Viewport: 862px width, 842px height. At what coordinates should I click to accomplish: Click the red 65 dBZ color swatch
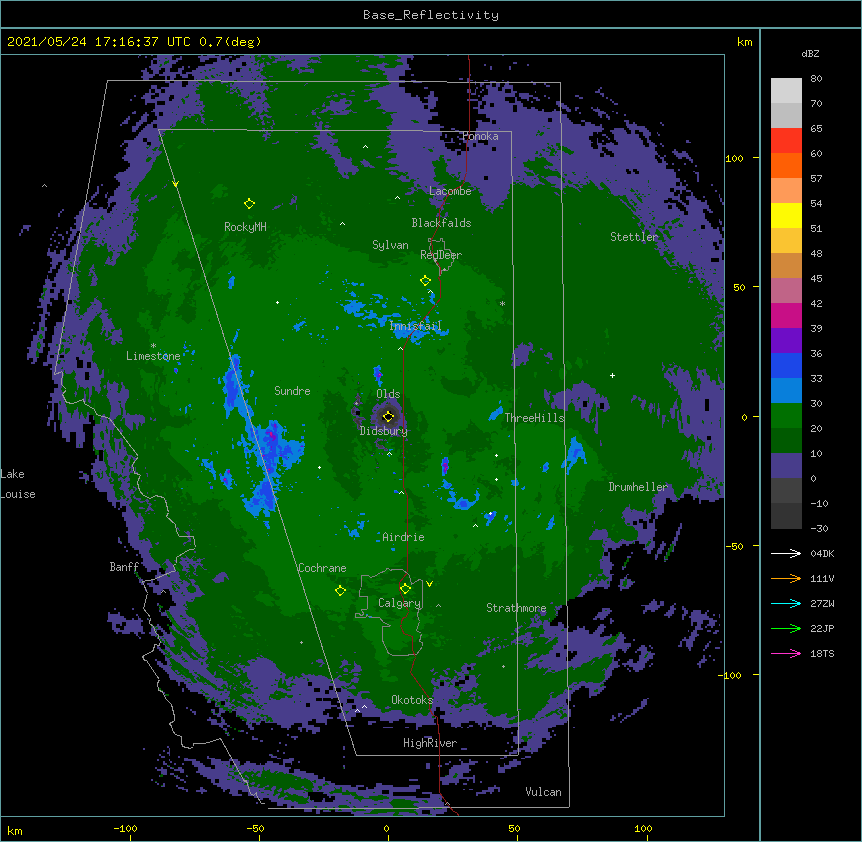pos(786,140)
